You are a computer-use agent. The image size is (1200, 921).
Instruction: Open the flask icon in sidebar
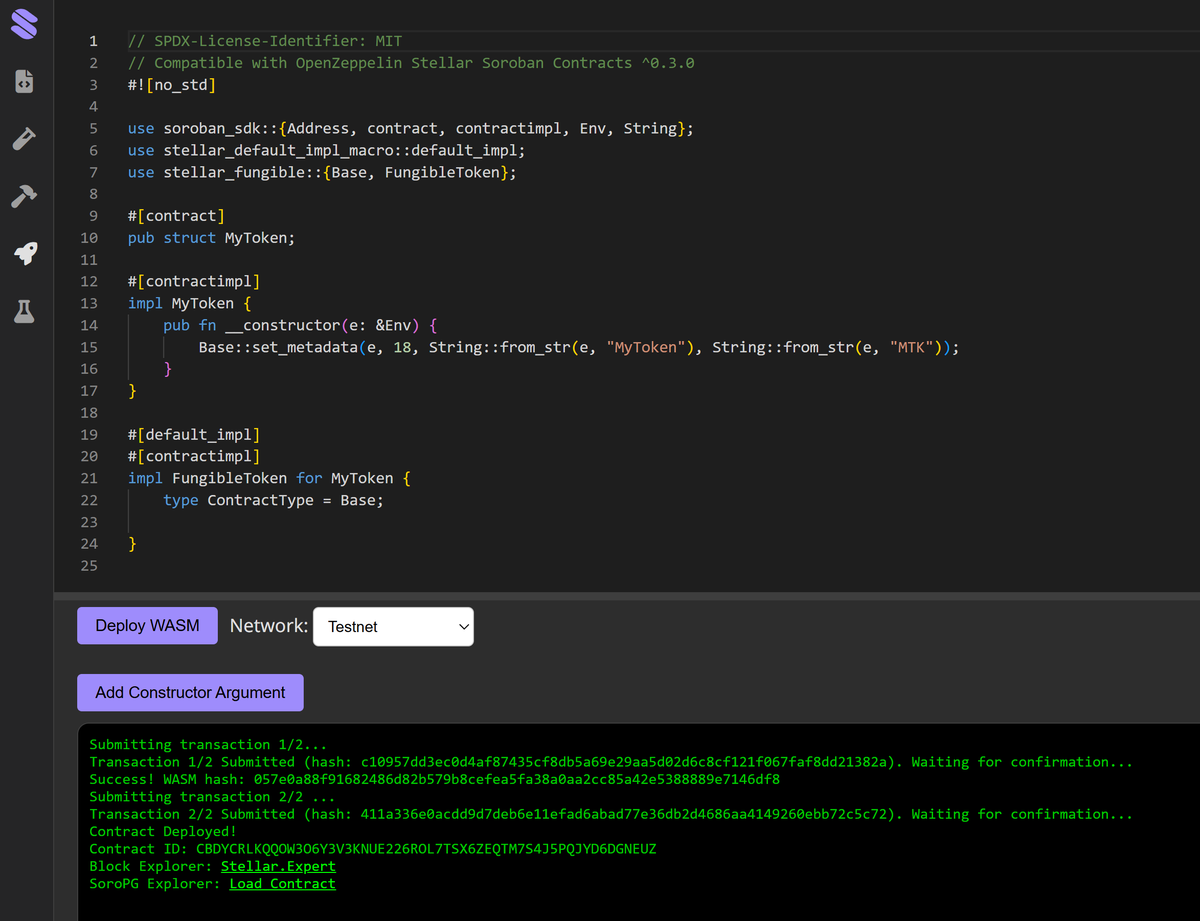coord(24,311)
